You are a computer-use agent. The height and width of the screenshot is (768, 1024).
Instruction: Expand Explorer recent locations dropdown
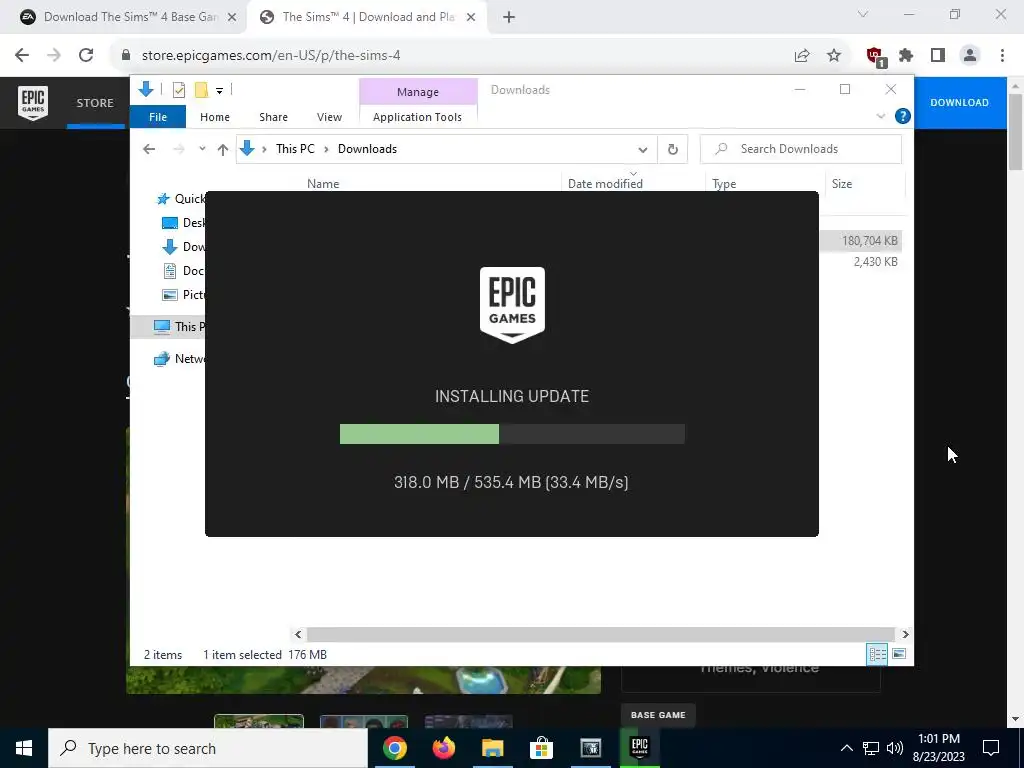[202, 149]
